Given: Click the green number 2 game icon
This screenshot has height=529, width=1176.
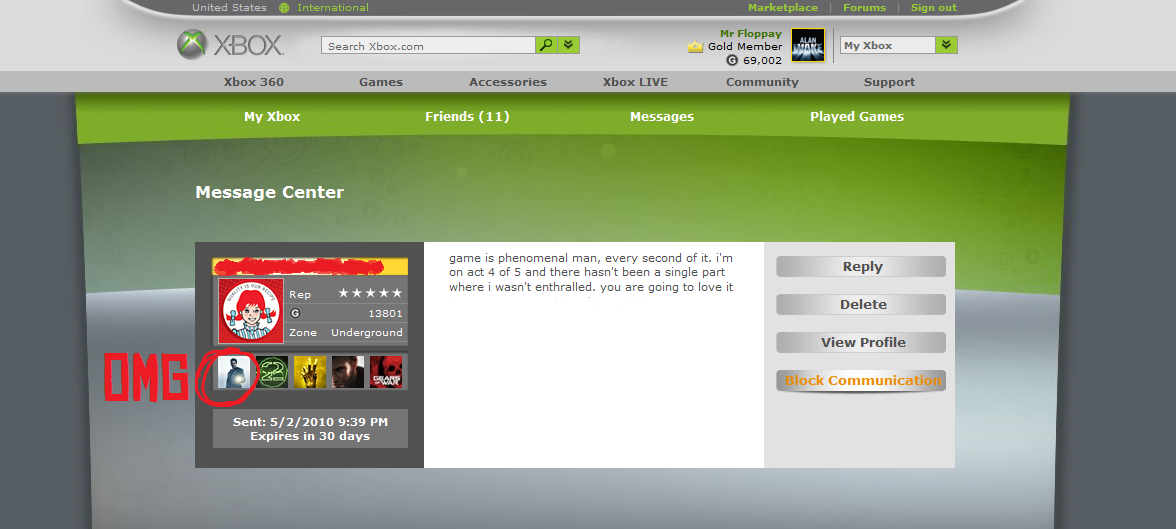Looking at the screenshot, I should point(272,372).
